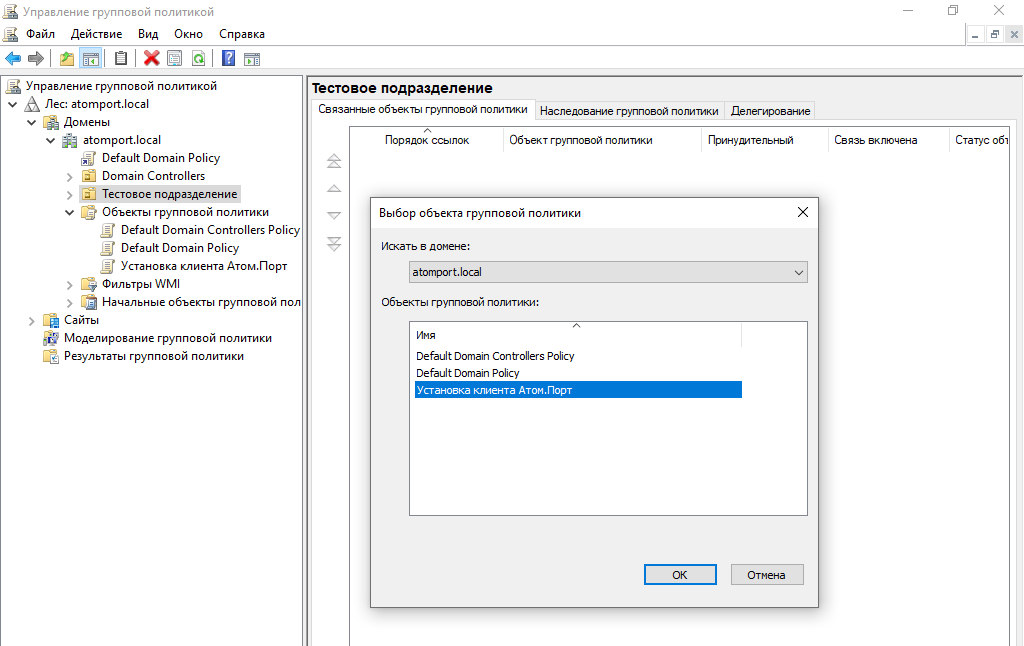This screenshot has width=1024, height=646.
Task: Open Help with the blue question icon
Action: click(228, 59)
